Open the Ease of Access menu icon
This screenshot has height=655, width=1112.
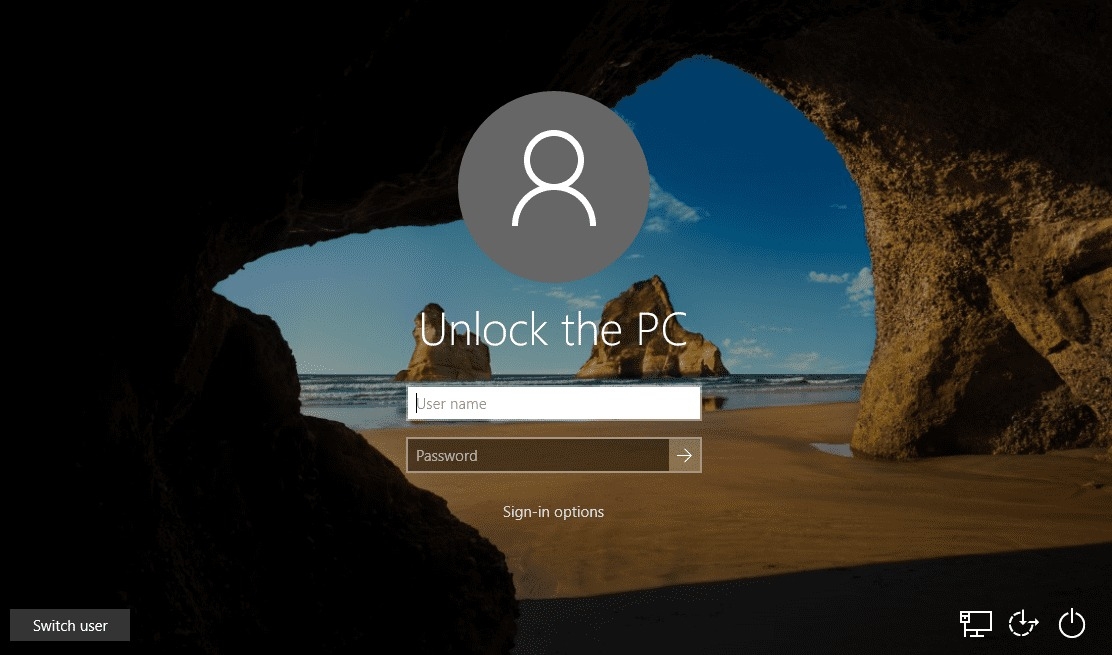1023,623
